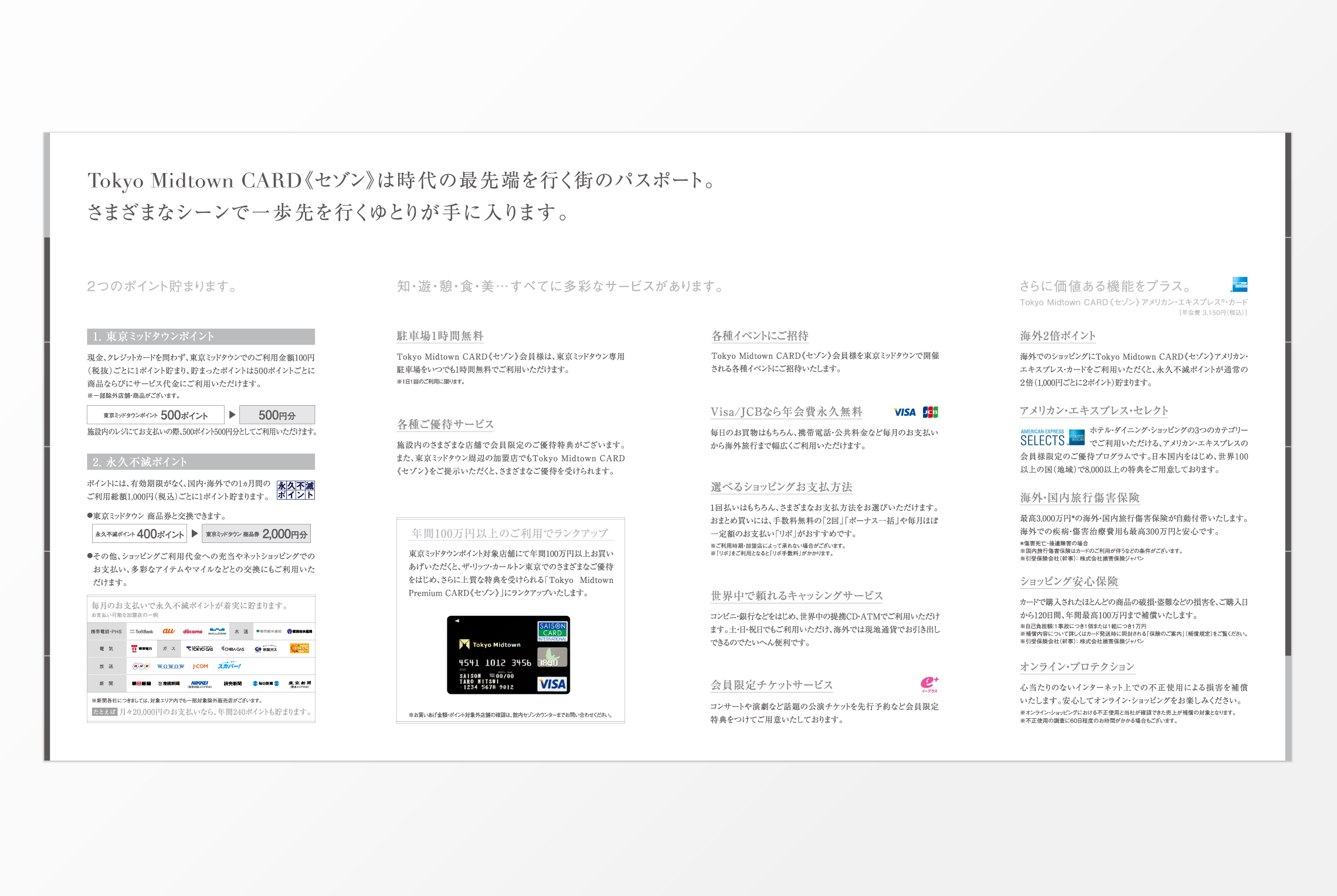Click the card number 4541 1012 3456
Image resolution: width=1337 pixels, height=896 pixels.
tap(495, 663)
